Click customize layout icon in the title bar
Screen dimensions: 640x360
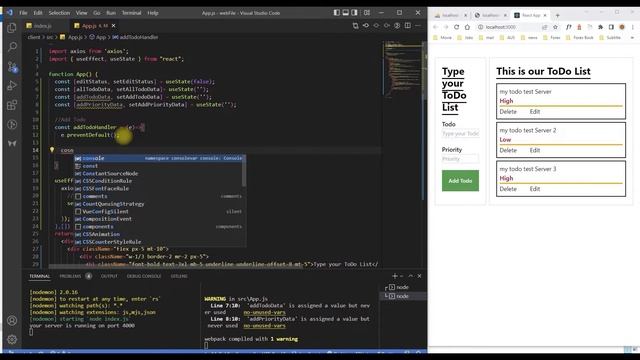click(367, 13)
